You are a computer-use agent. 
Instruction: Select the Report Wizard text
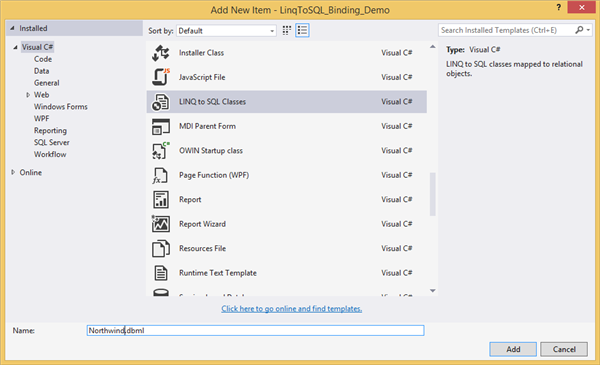(x=202, y=224)
